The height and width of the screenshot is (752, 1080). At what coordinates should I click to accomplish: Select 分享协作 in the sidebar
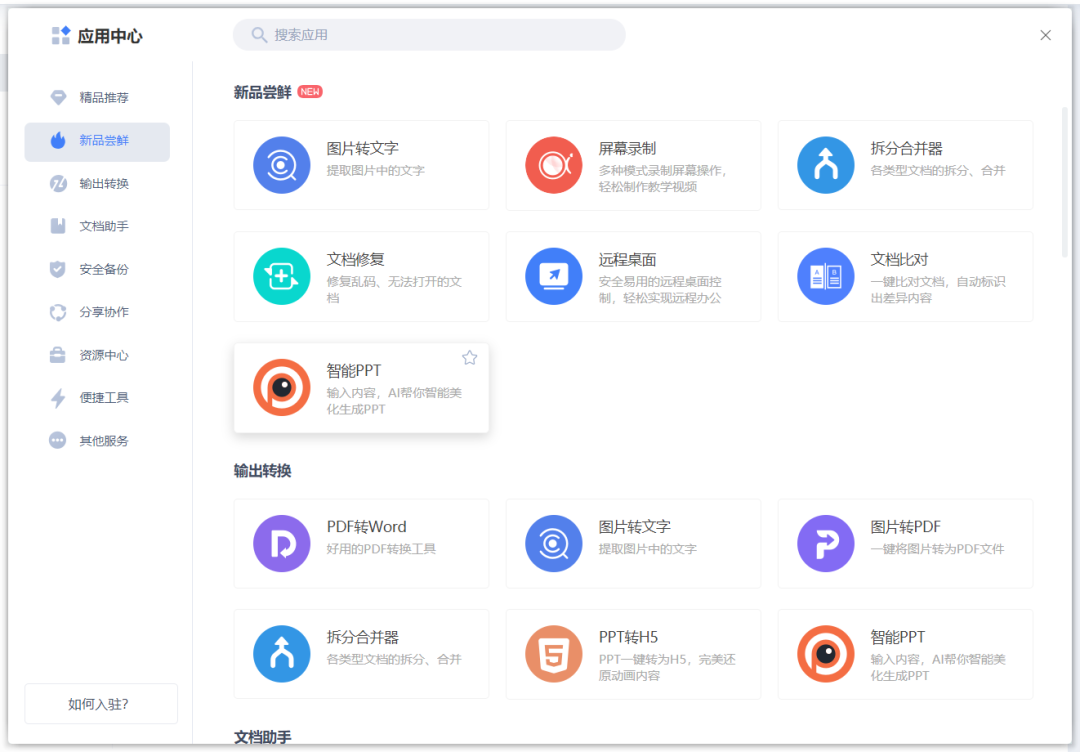[97, 312]
